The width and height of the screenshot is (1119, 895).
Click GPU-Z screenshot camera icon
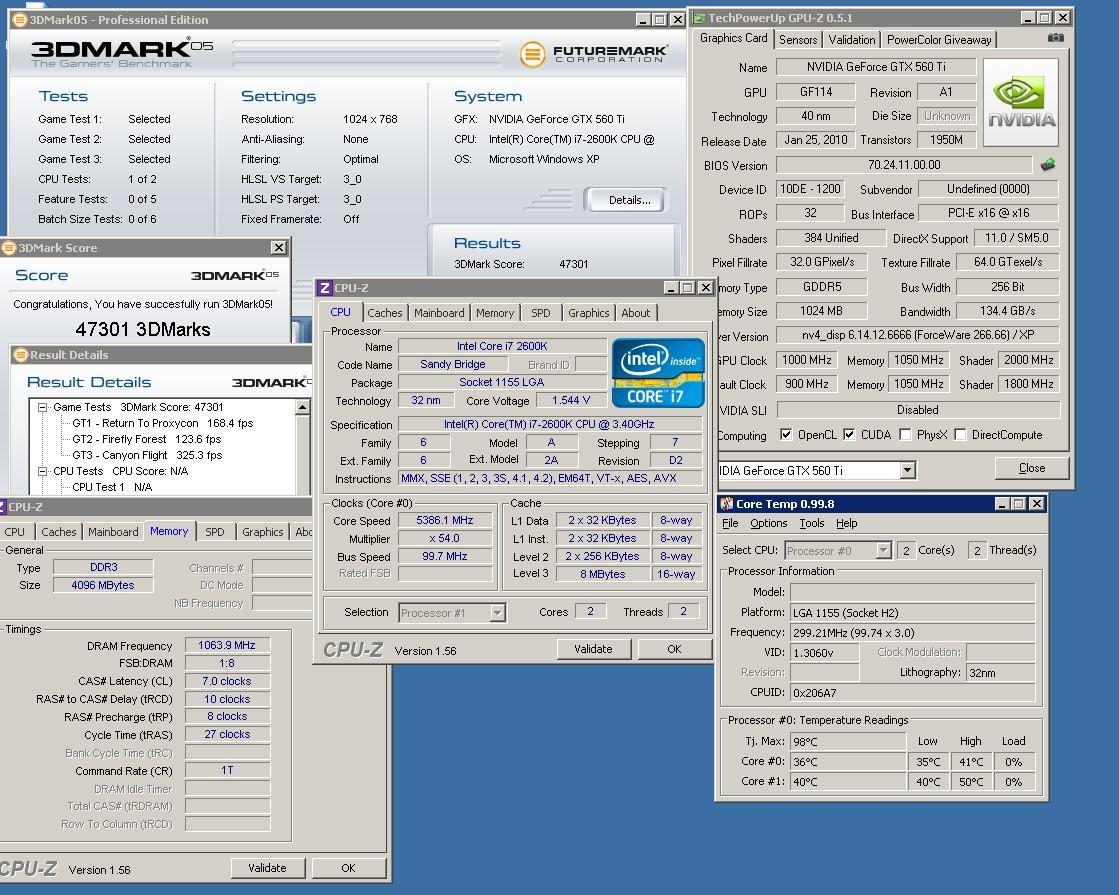click(x=1055, y=38)
